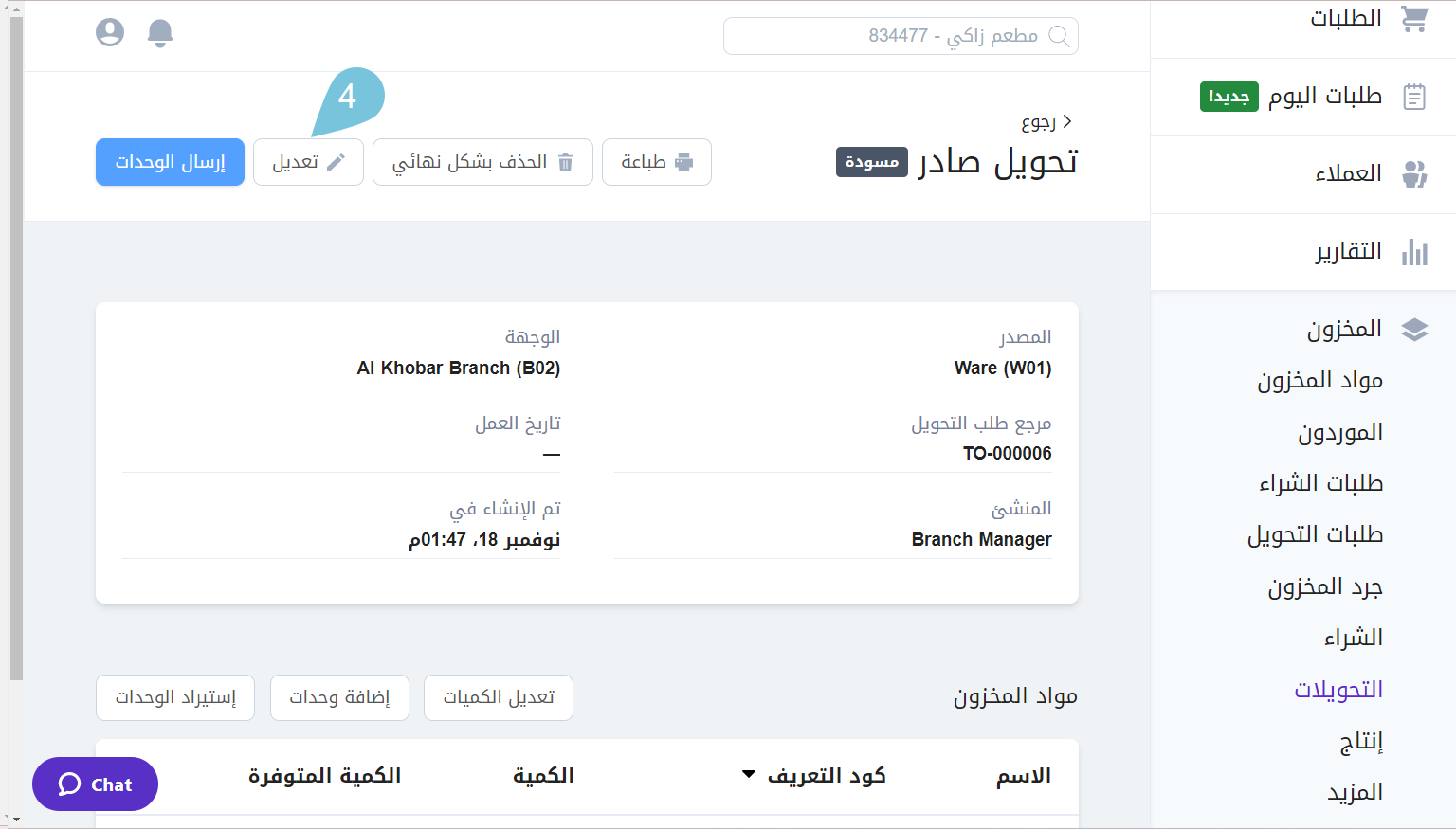Open the Chat support widget
The width and height of the screenshot is (1456, 829).
95,784
